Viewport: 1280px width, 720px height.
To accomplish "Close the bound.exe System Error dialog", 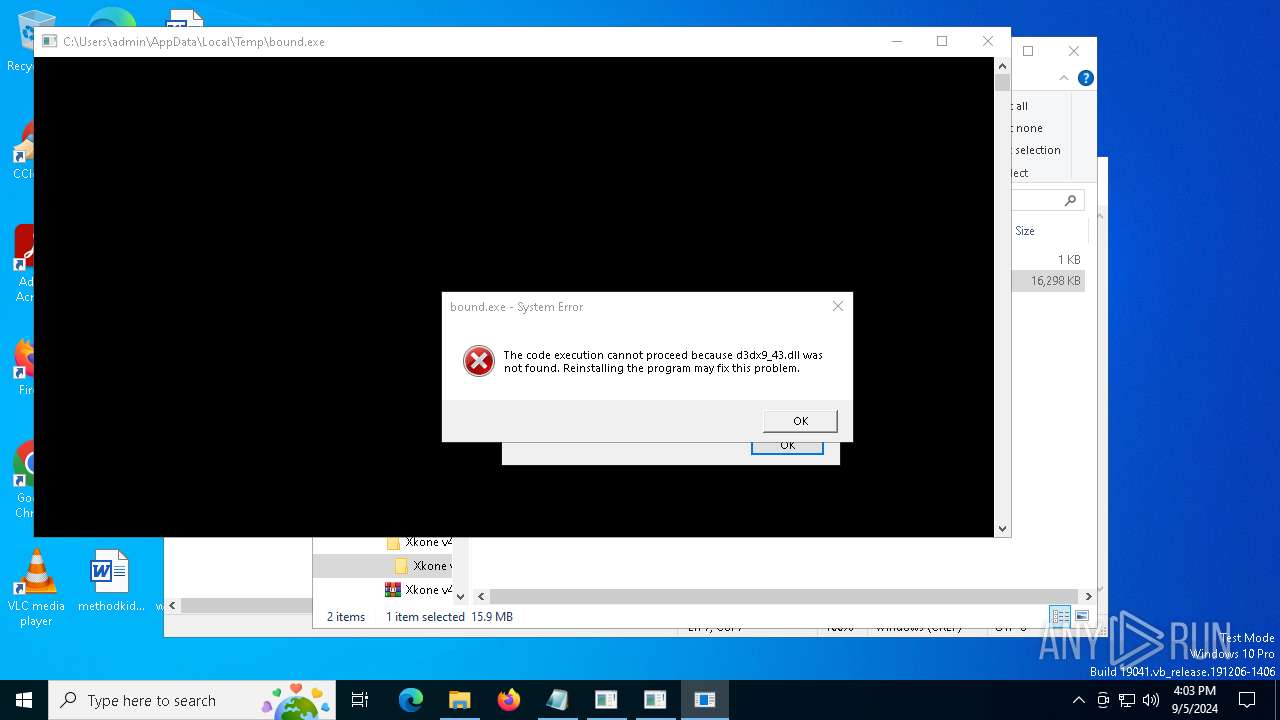I will click(x=838, y=306).
